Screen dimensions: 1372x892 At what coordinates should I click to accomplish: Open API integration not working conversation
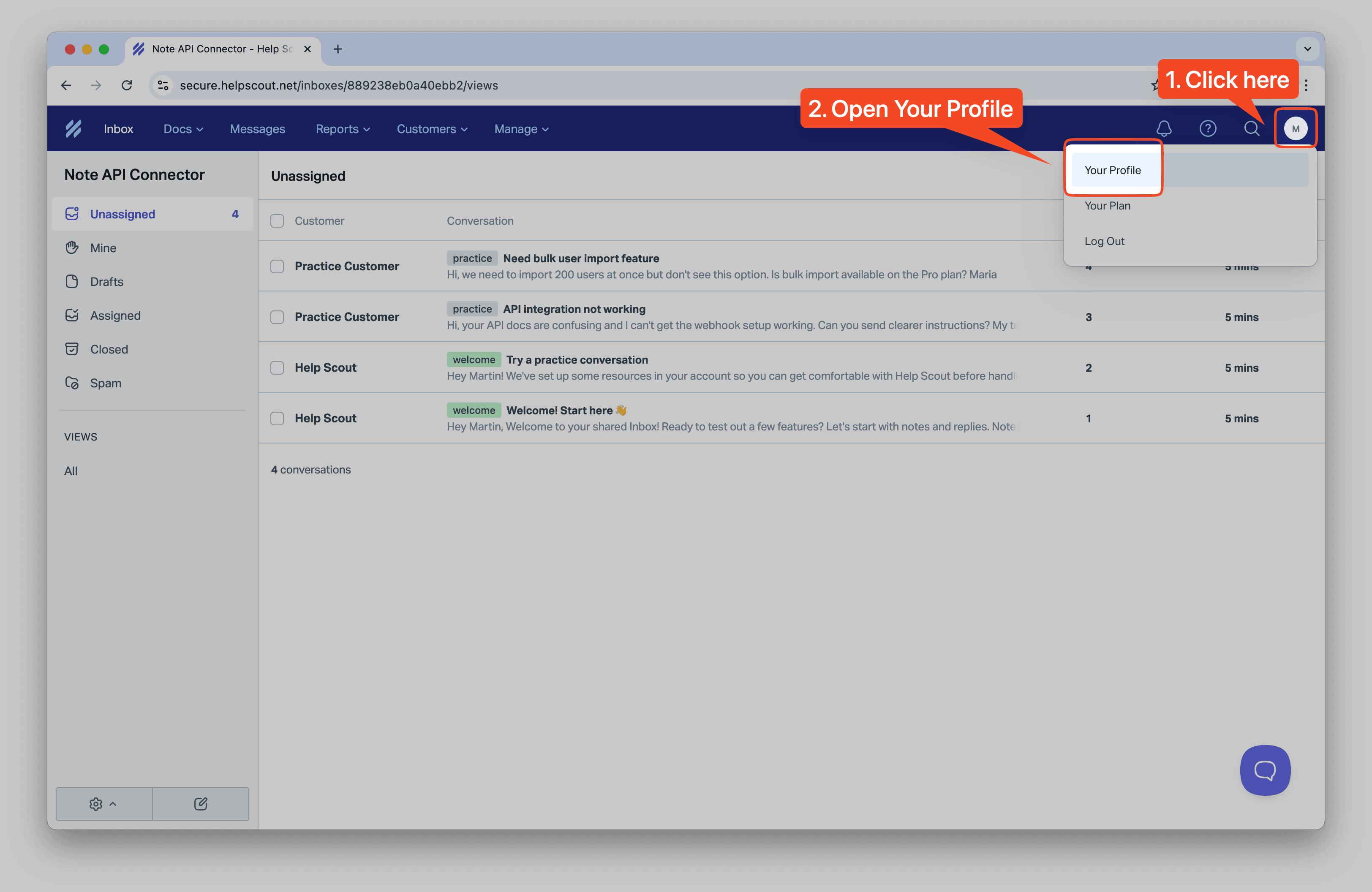pos(574,310)
